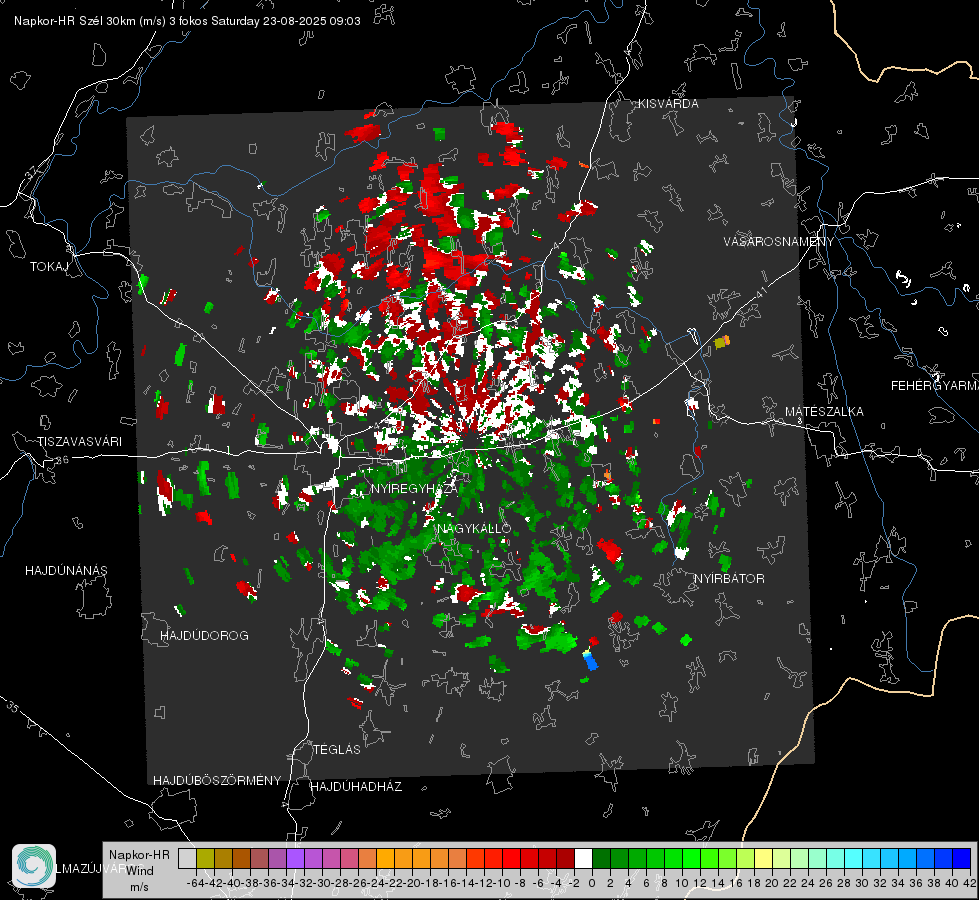Click the Napkor-HR Wind m/s legend title
979x900 pixels.
pos(139,871)
